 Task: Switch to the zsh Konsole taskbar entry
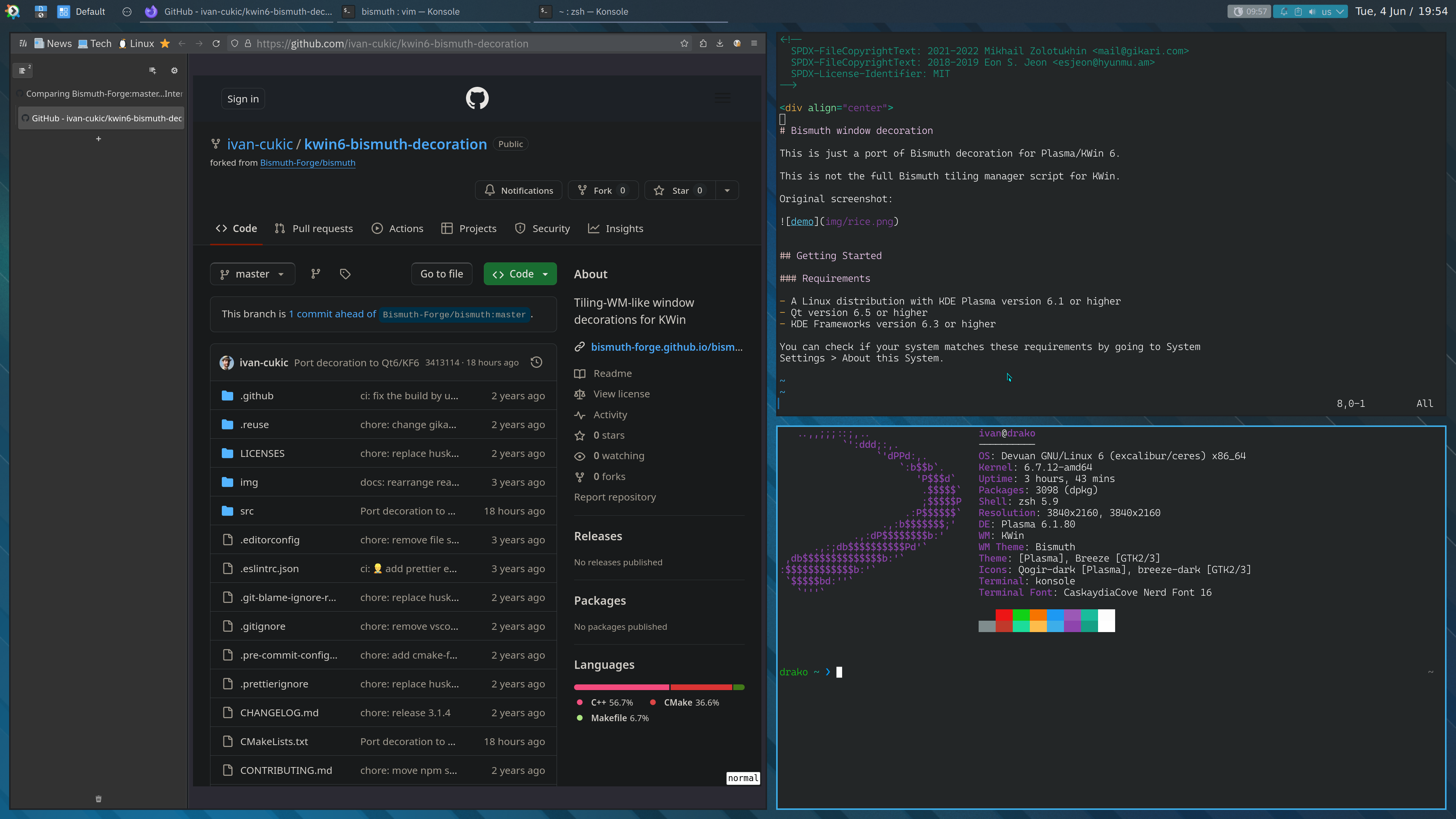tap(631, 11)
